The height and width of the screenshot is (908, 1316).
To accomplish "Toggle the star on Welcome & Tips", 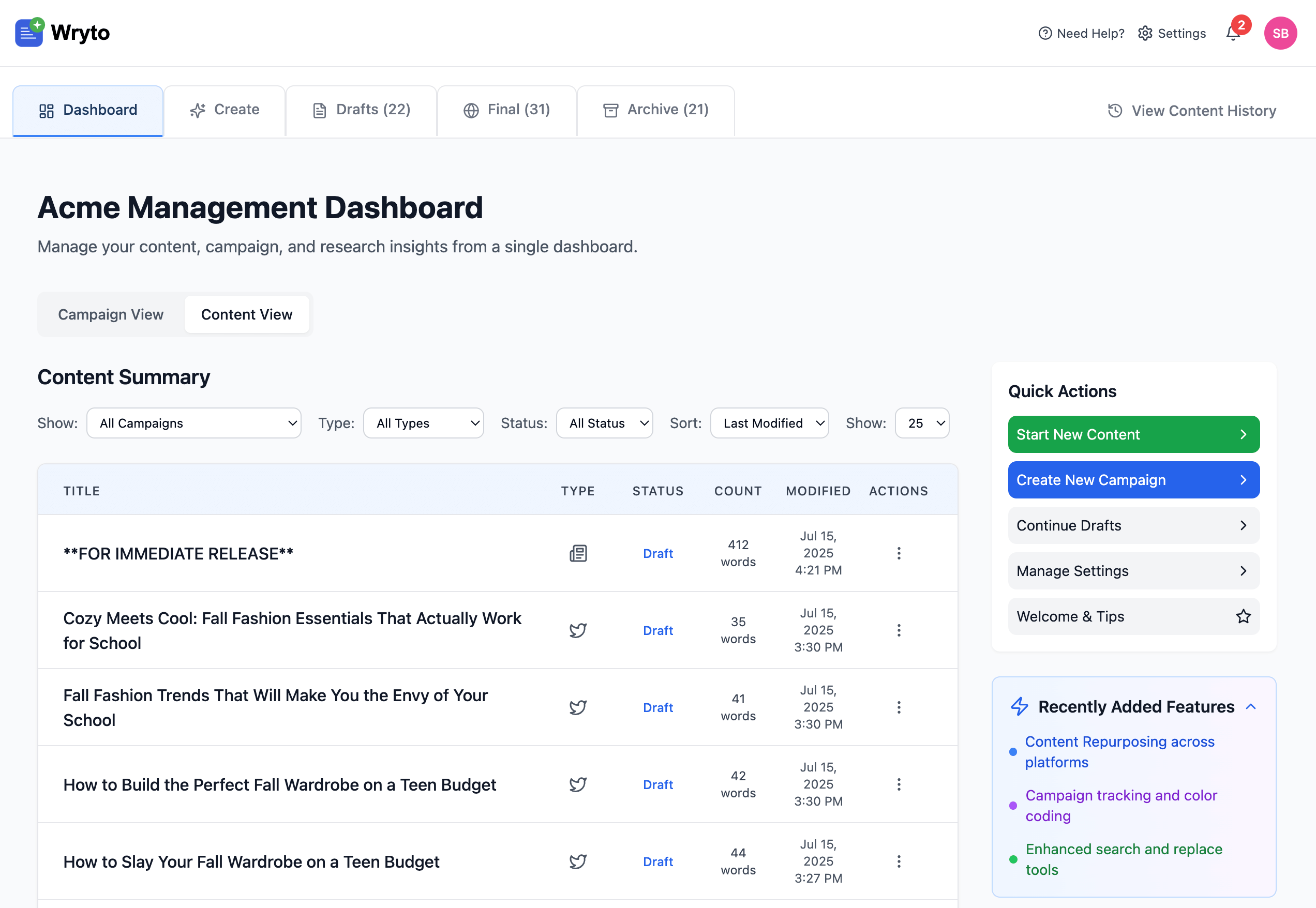I will (x=1243, y=616).
